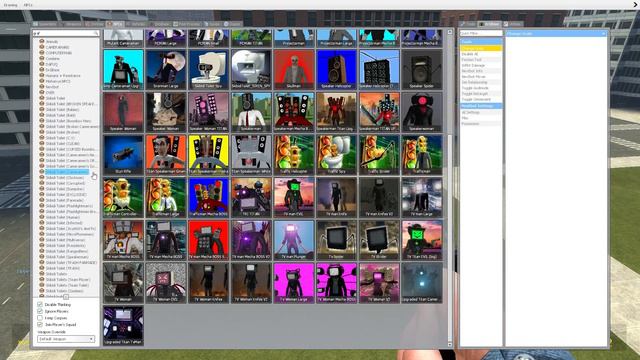Viewport: 640px width, 360px height.
Task: Click the Quick Filter tool field
Action: (481, 33)
